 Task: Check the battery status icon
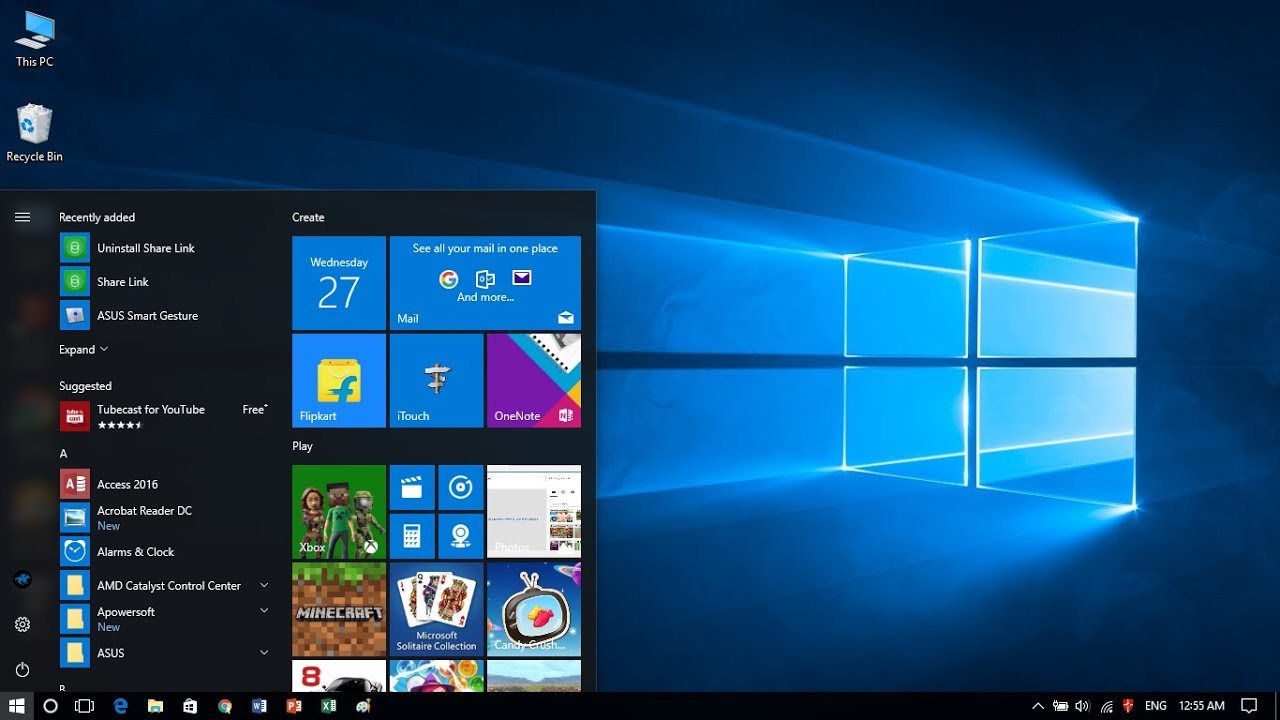pos(1060,706)
